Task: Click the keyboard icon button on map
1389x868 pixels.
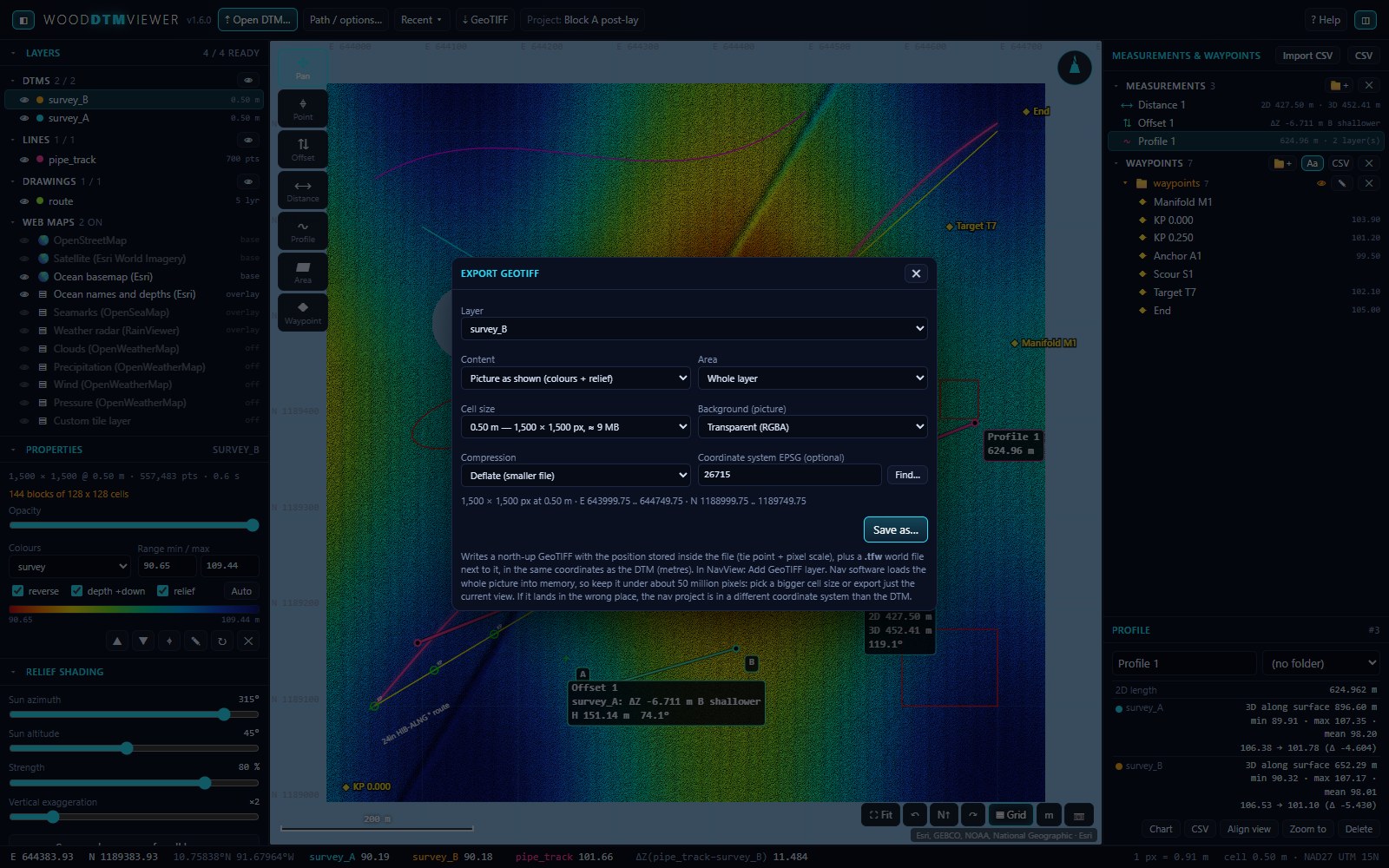Action: click(1079, 815)
